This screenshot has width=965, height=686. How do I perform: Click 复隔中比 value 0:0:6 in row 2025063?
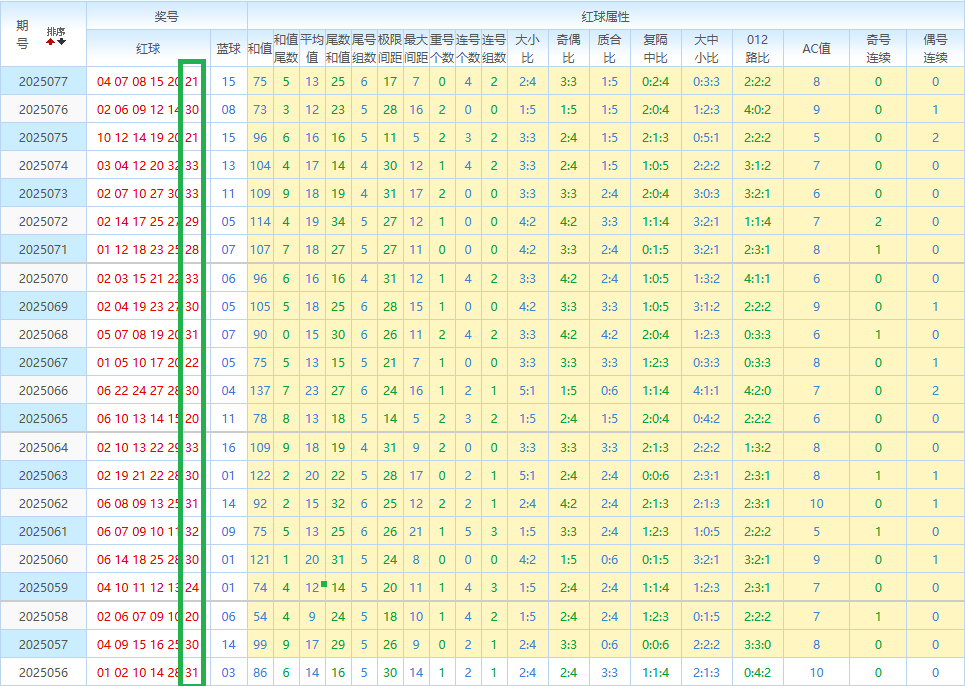tap(655, 476)
